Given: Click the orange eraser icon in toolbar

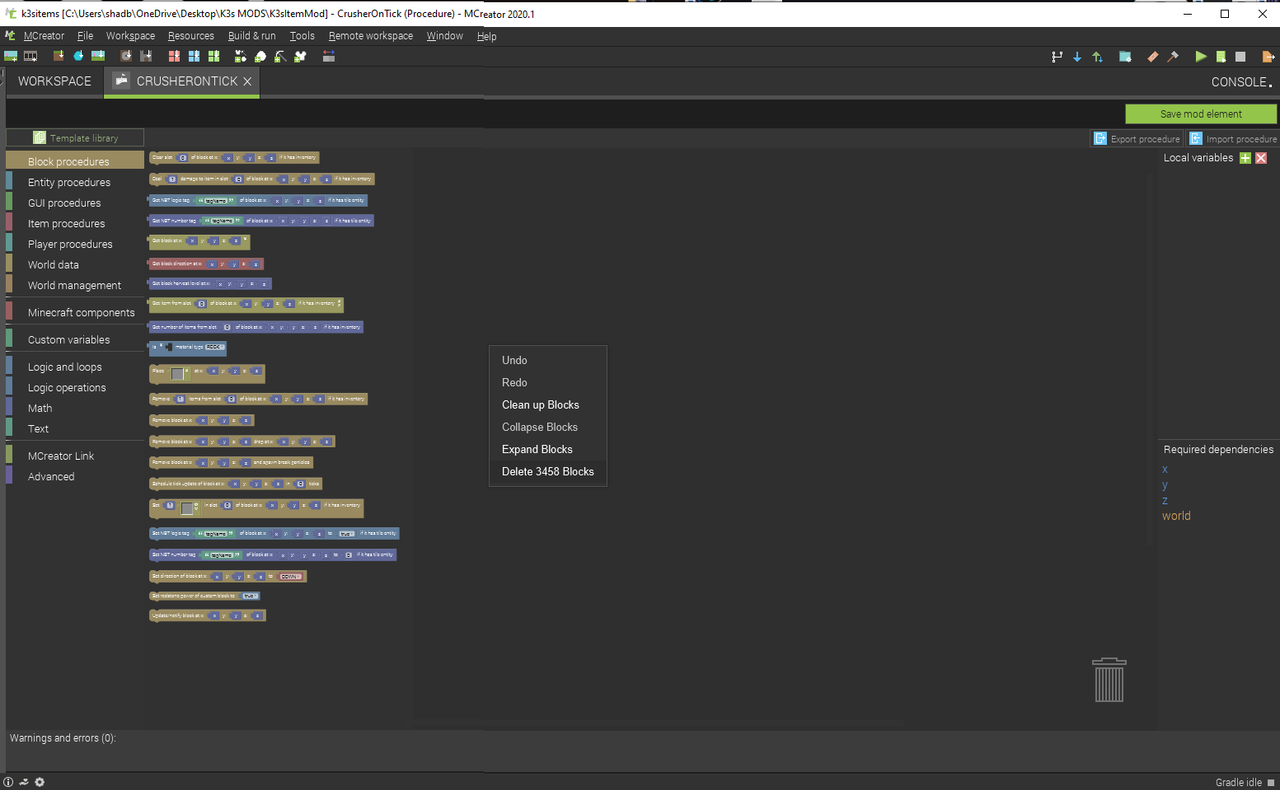Looking at the screenshot, I should [1153, 57].
